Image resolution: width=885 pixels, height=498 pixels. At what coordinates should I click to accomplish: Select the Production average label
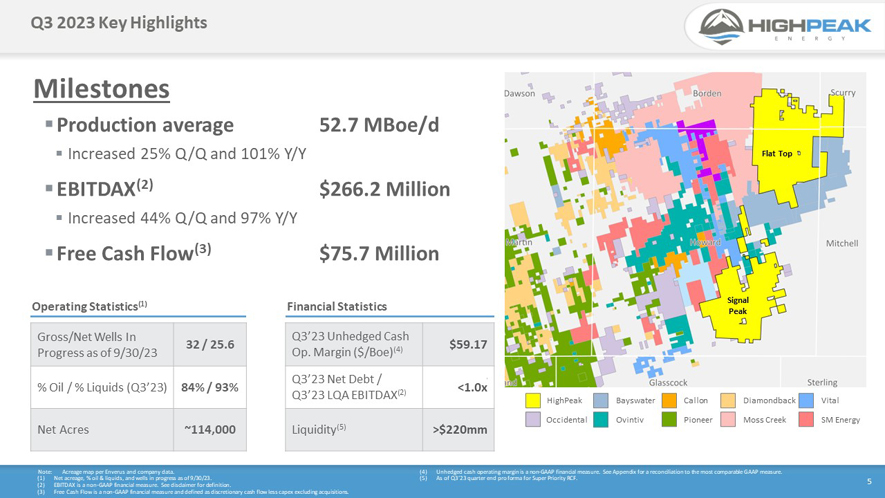click(x=145, y=125)
